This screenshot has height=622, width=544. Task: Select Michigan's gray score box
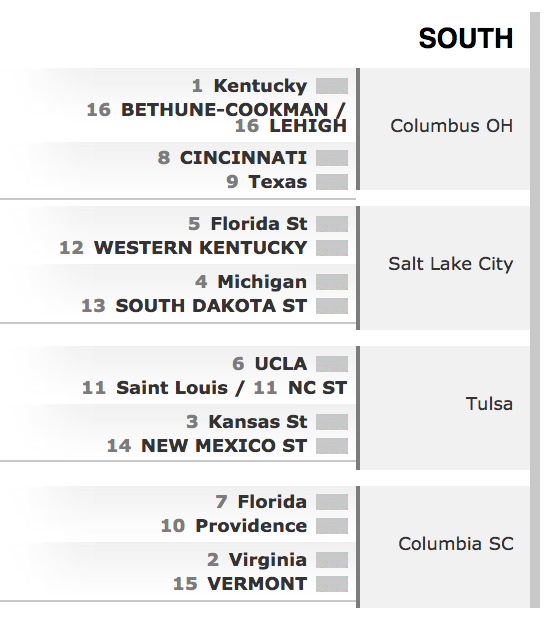coord(332,282)
